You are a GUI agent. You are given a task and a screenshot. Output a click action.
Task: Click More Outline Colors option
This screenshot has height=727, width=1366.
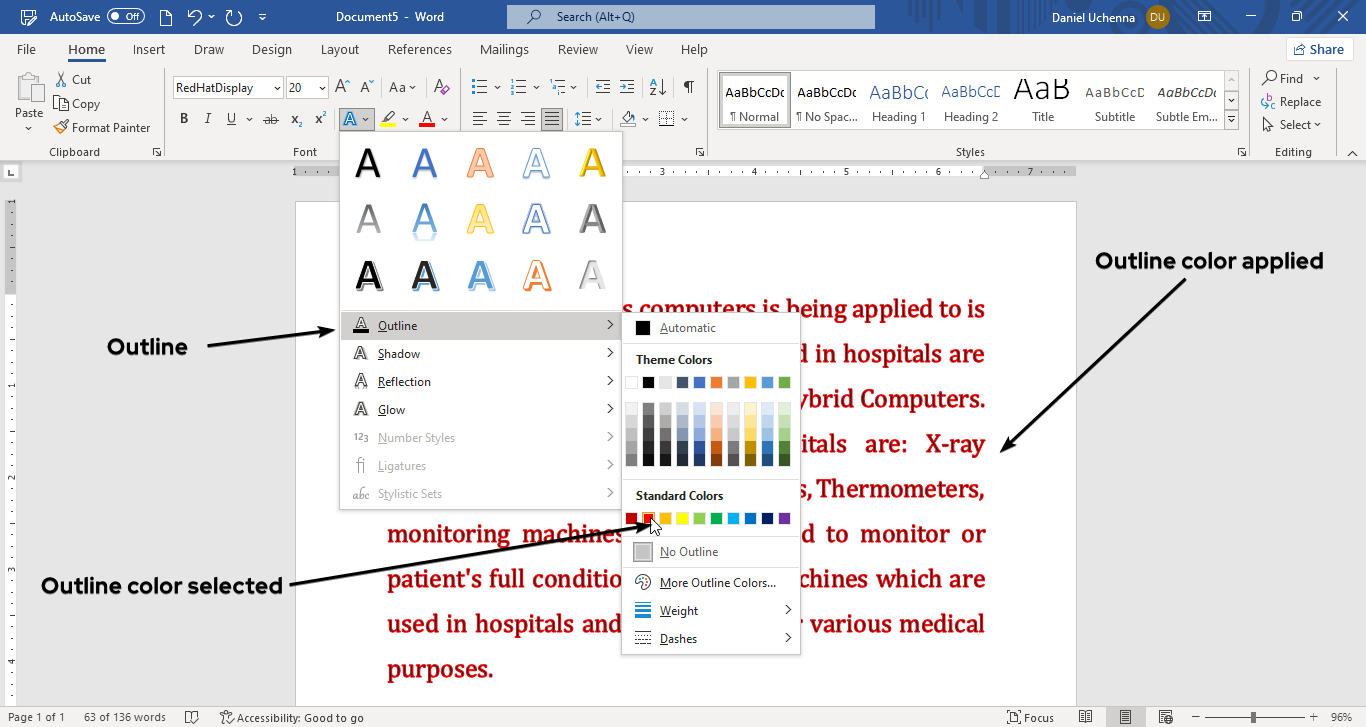coord(716,582)
